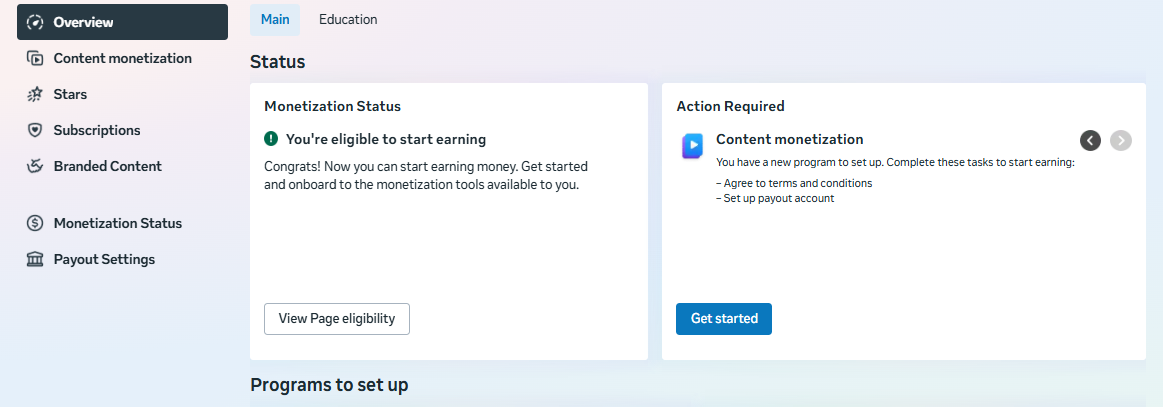Click the Monetization Status dollar icon
1163x407 pixels.
pos(35,223)
